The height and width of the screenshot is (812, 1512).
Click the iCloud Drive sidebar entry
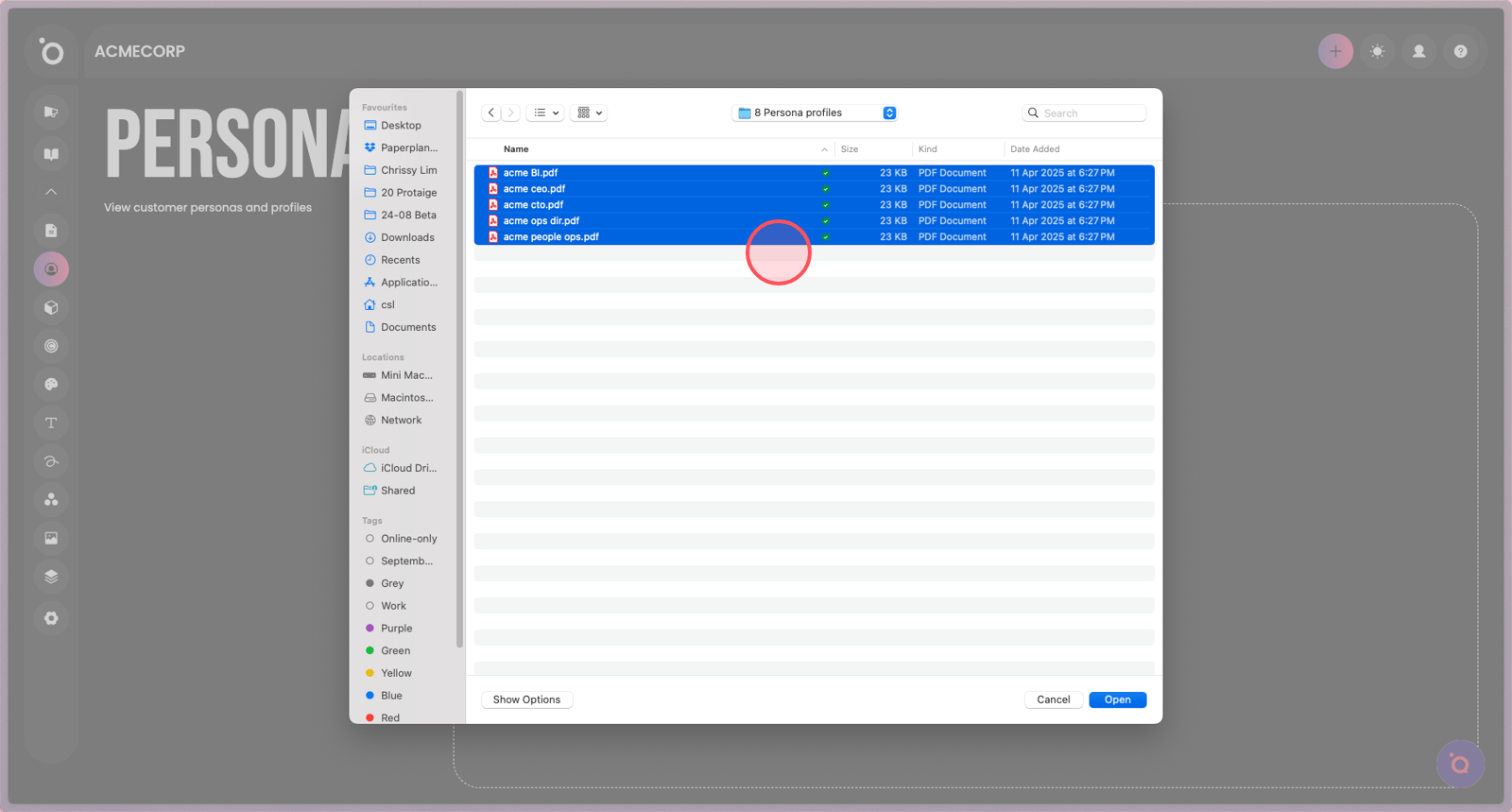(x=407, y=468)
